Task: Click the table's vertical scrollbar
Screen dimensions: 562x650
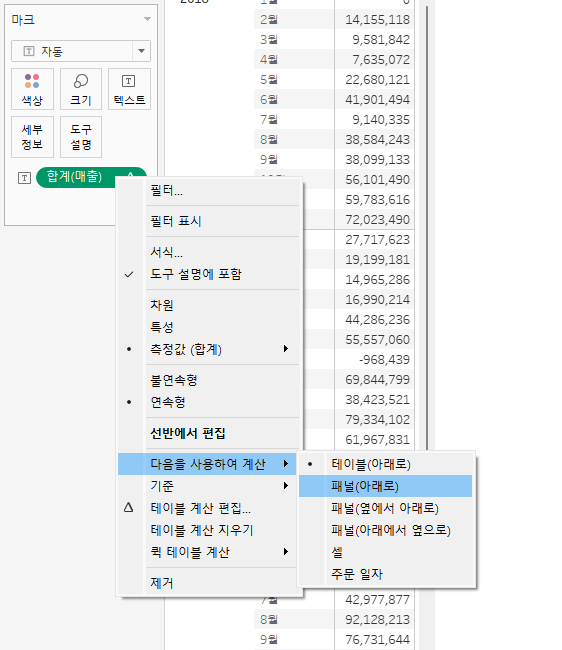Action: coord(426,228)
